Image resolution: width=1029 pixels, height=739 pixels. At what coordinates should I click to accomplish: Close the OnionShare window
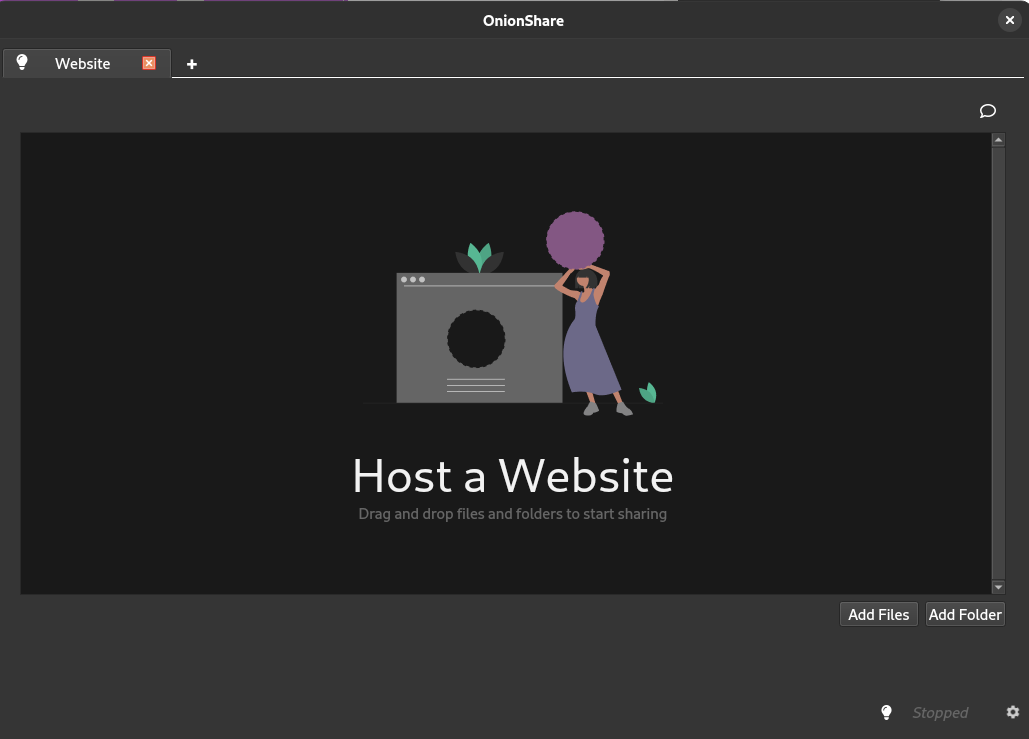tap(1009, 20)
